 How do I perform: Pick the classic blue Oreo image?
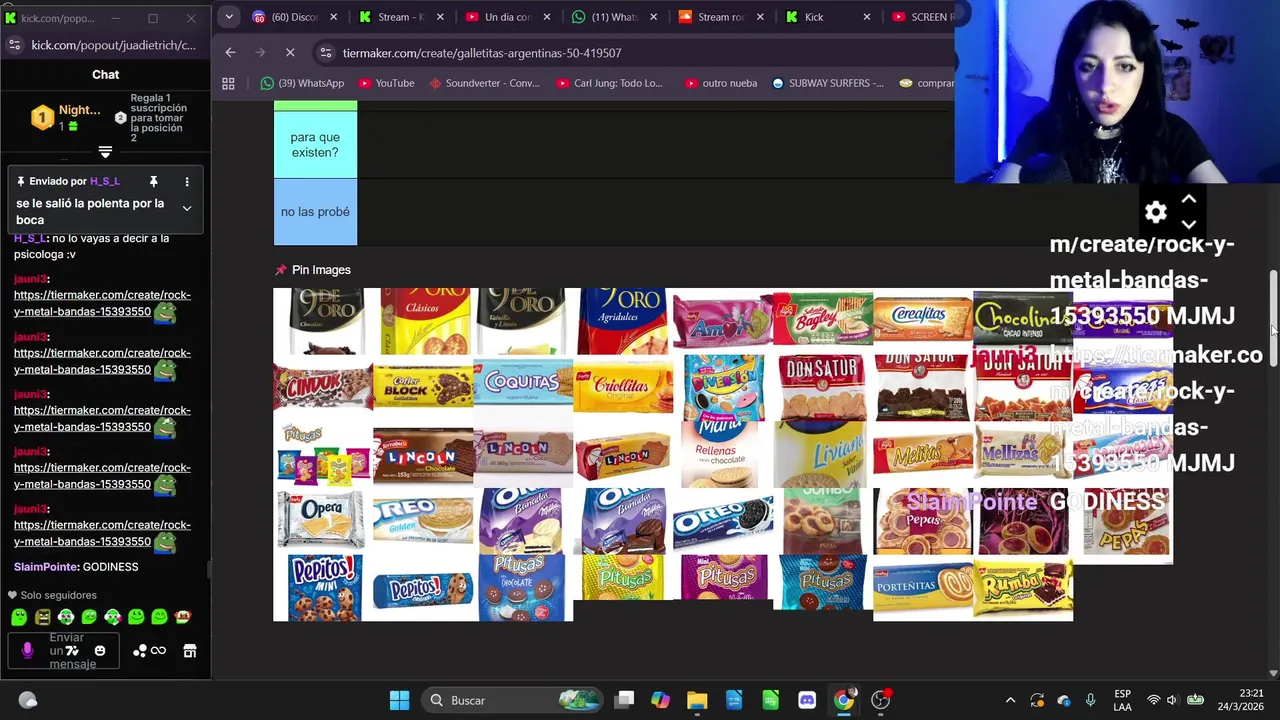723,521
